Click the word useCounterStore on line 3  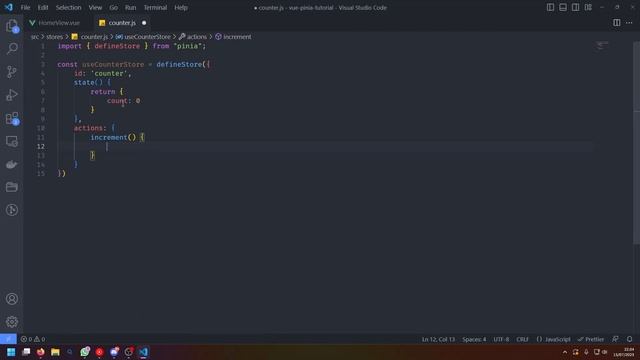coord(113,64)
